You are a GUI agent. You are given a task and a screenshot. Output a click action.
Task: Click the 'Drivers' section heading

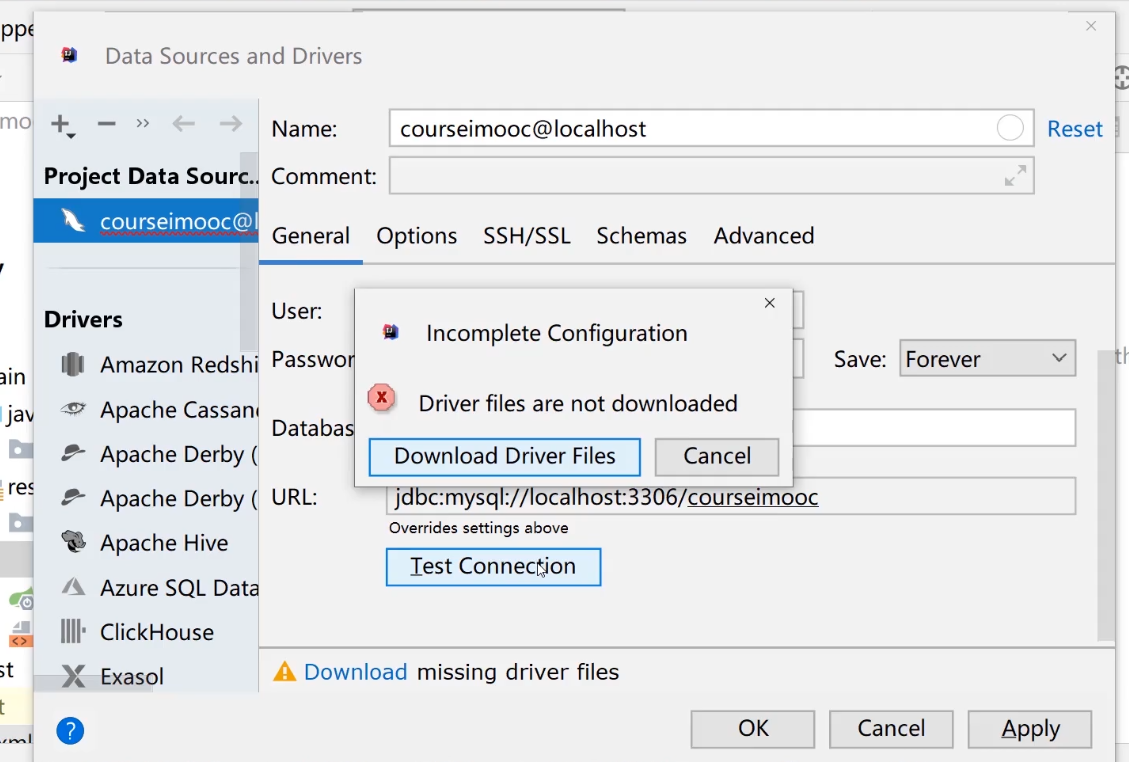point(83,320)
